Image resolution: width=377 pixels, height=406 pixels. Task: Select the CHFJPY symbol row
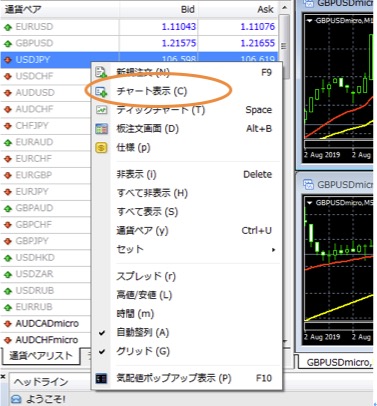click(46, 126)
